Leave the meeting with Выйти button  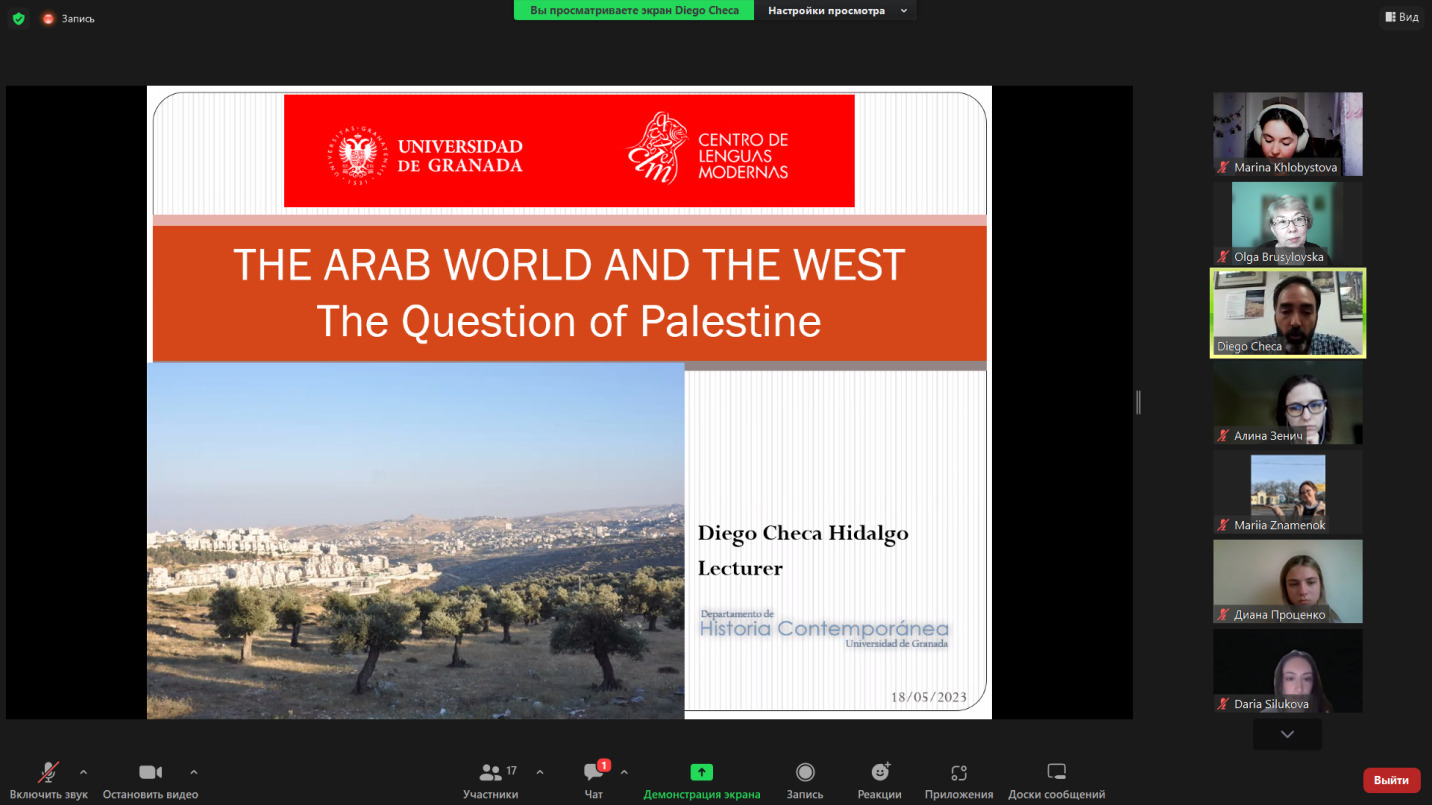1391,780
